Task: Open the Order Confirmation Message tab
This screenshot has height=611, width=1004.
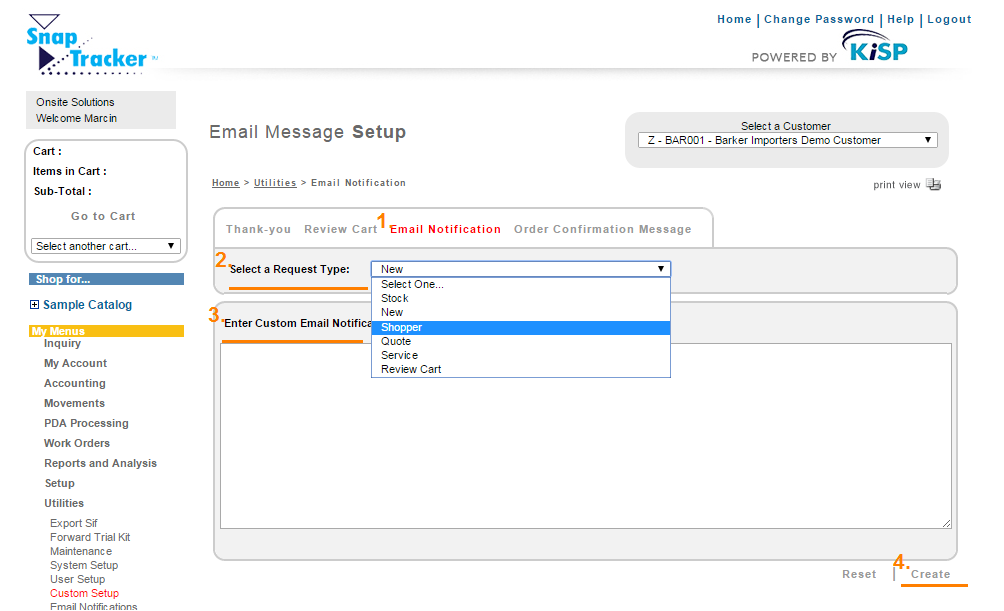Action: 602,229
